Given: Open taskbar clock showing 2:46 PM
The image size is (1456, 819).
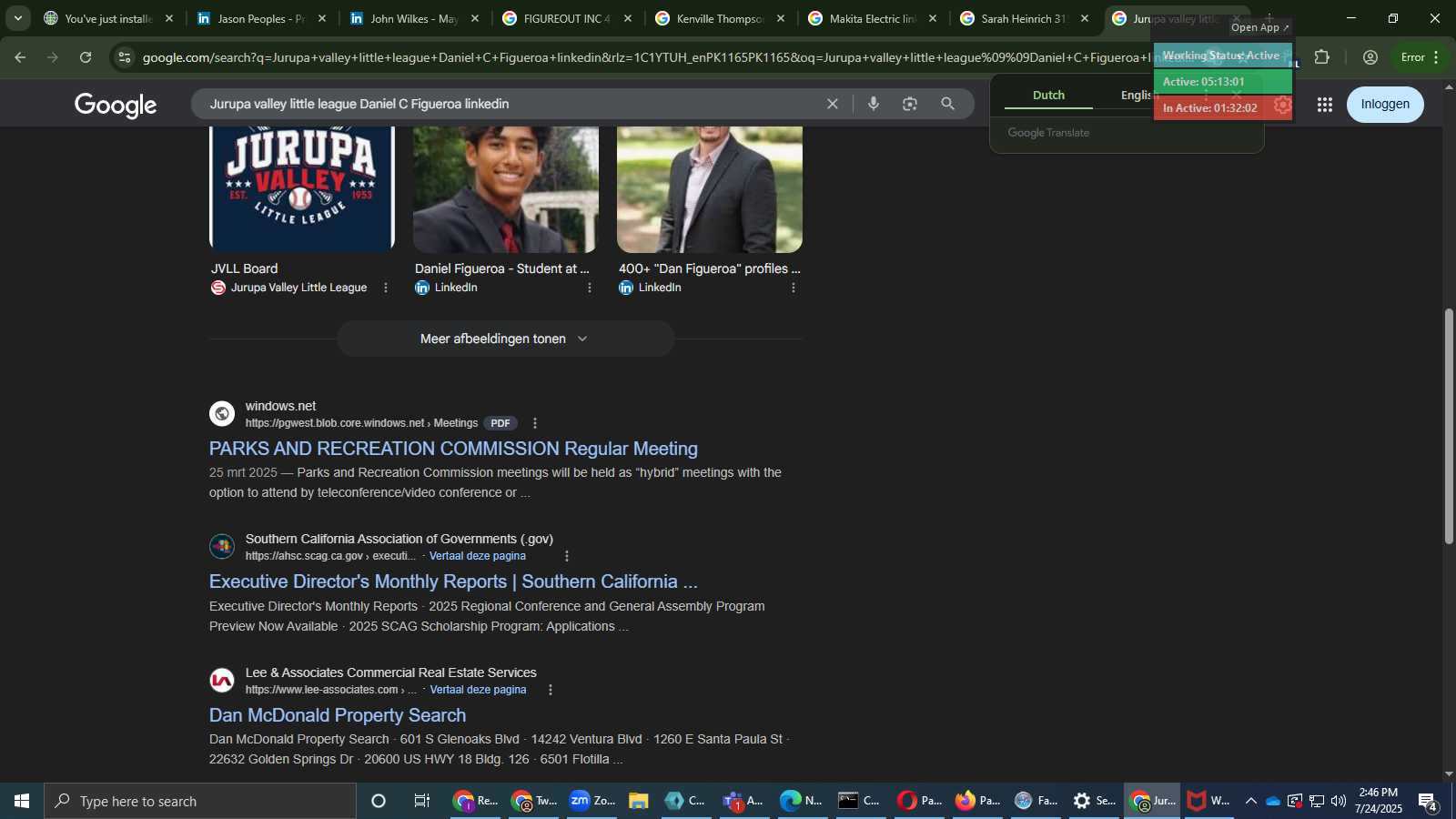Looking at the screenshot, I should click(1379, 801).
